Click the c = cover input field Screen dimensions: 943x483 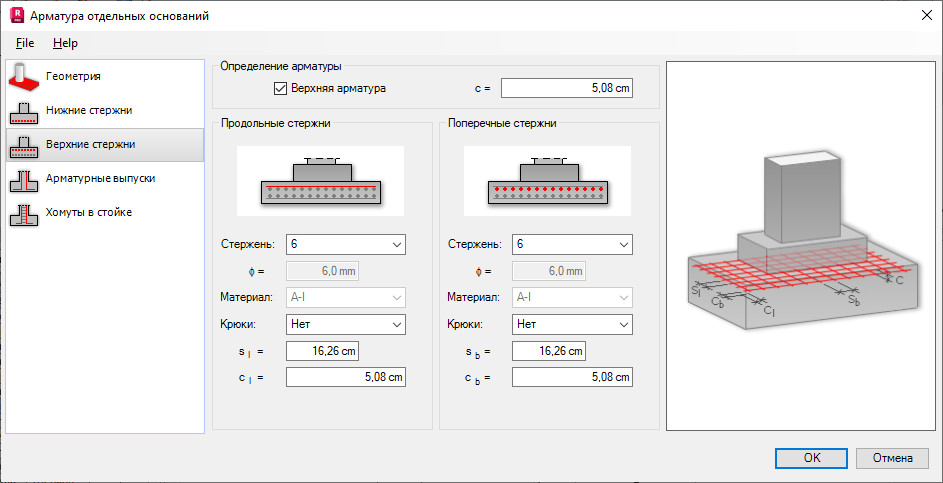(x=567, y=88)
